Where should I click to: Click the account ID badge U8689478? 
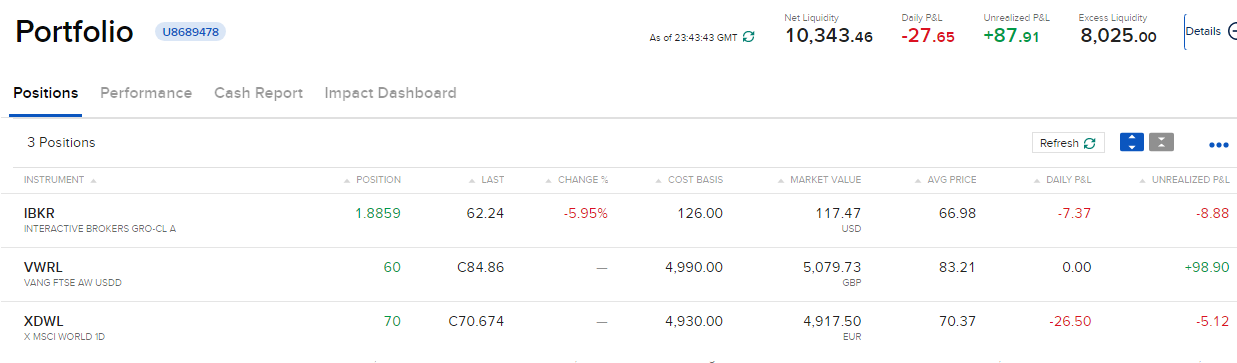point(190,31)
